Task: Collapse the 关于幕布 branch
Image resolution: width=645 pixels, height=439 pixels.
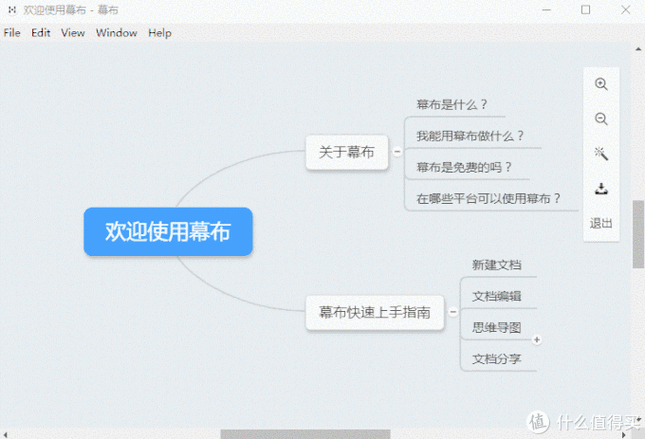Action: (x=397, y=152)
